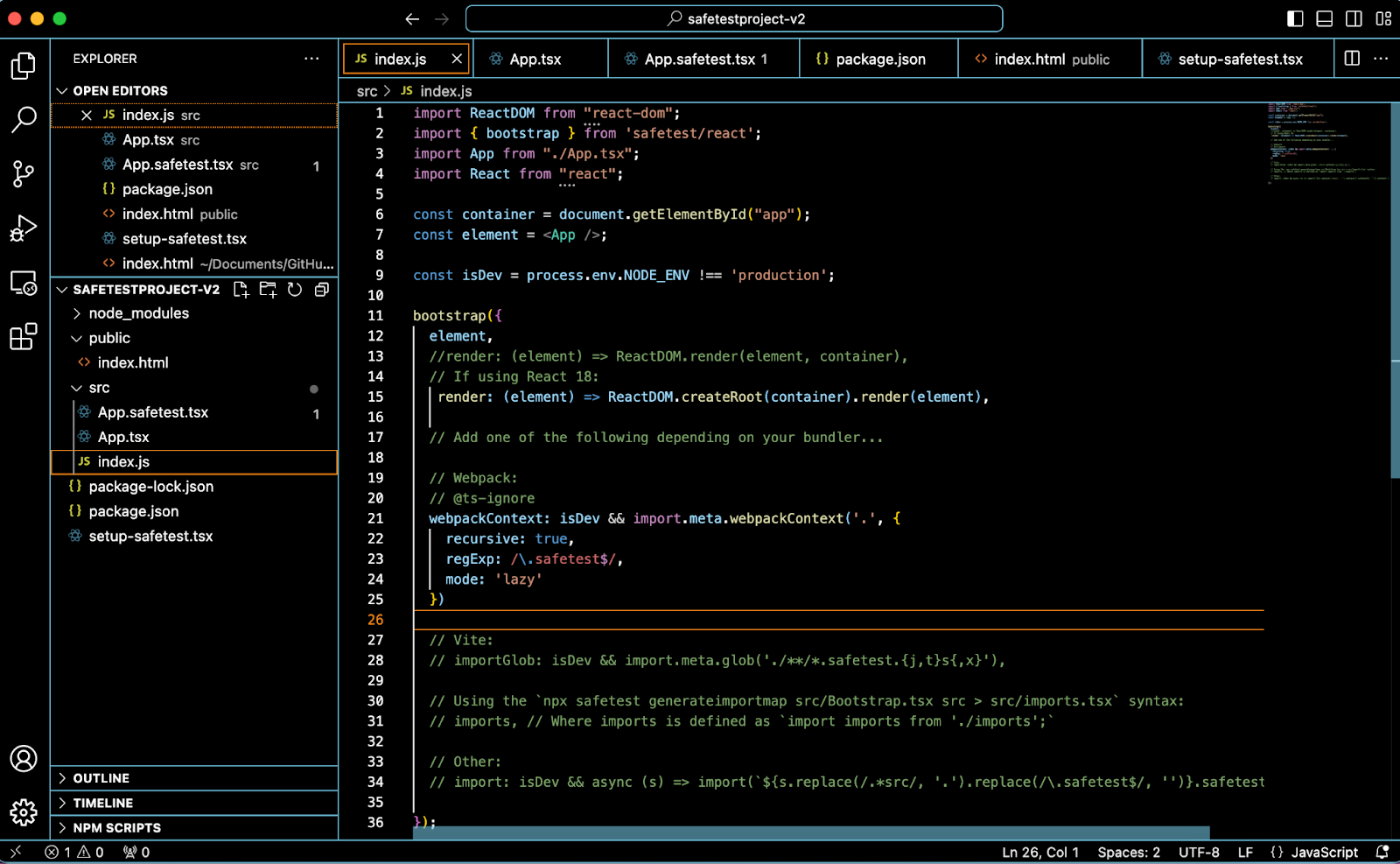Open Explorer more actions ellipsis
The width and height of the screenshot is (1400, 864).
point(311,59)
